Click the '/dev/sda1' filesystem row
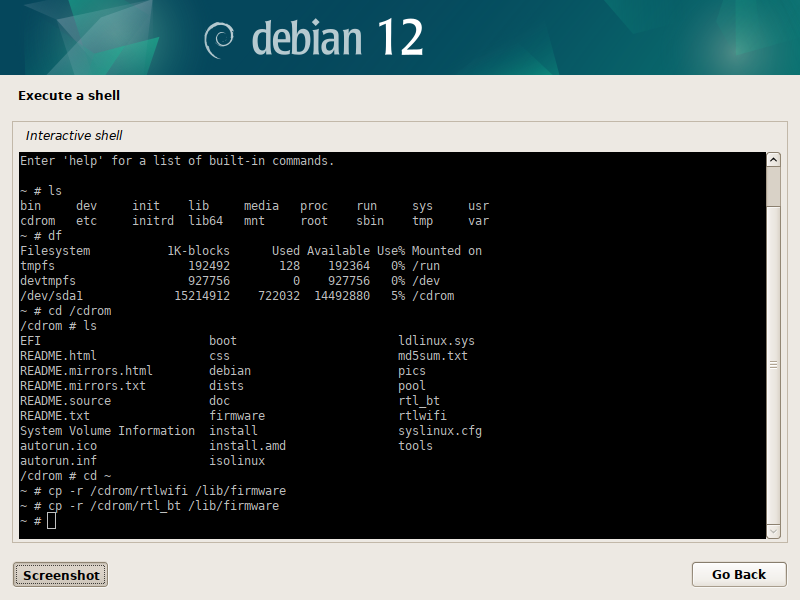 237,295
